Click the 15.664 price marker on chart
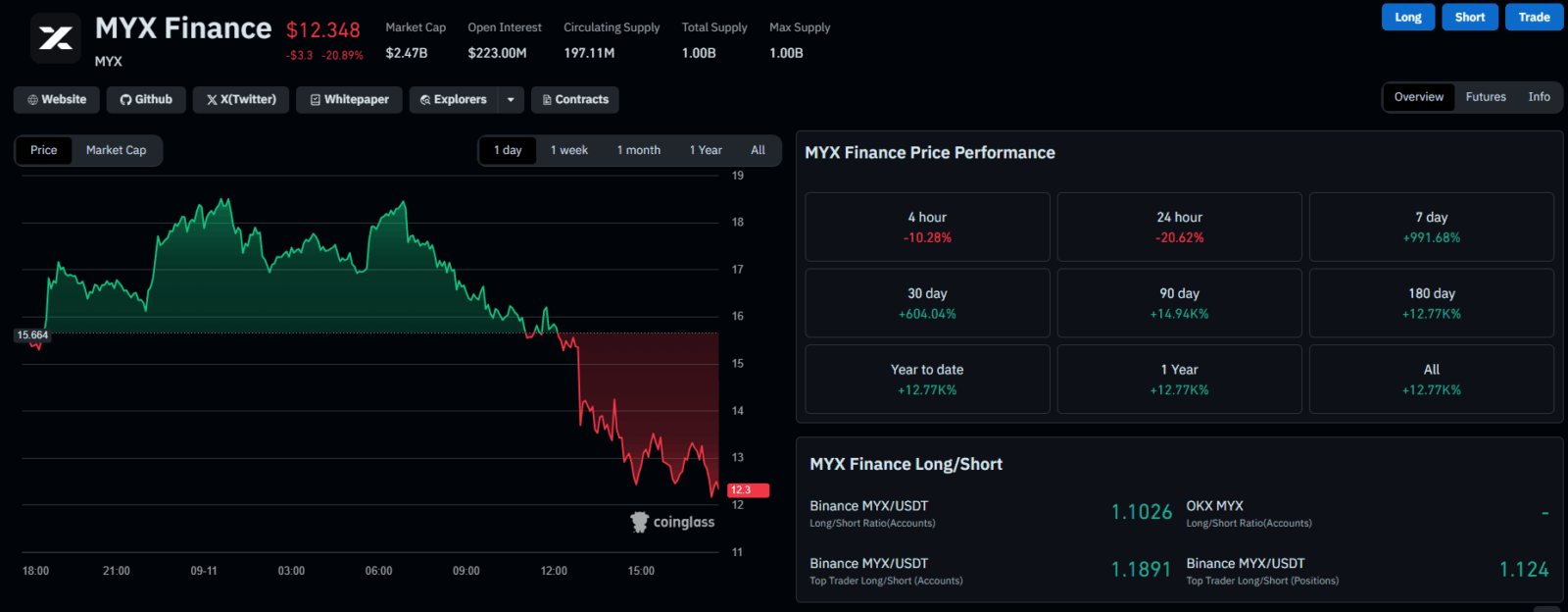This screenshot has height=612, width=1568. (x=32, y=335)
